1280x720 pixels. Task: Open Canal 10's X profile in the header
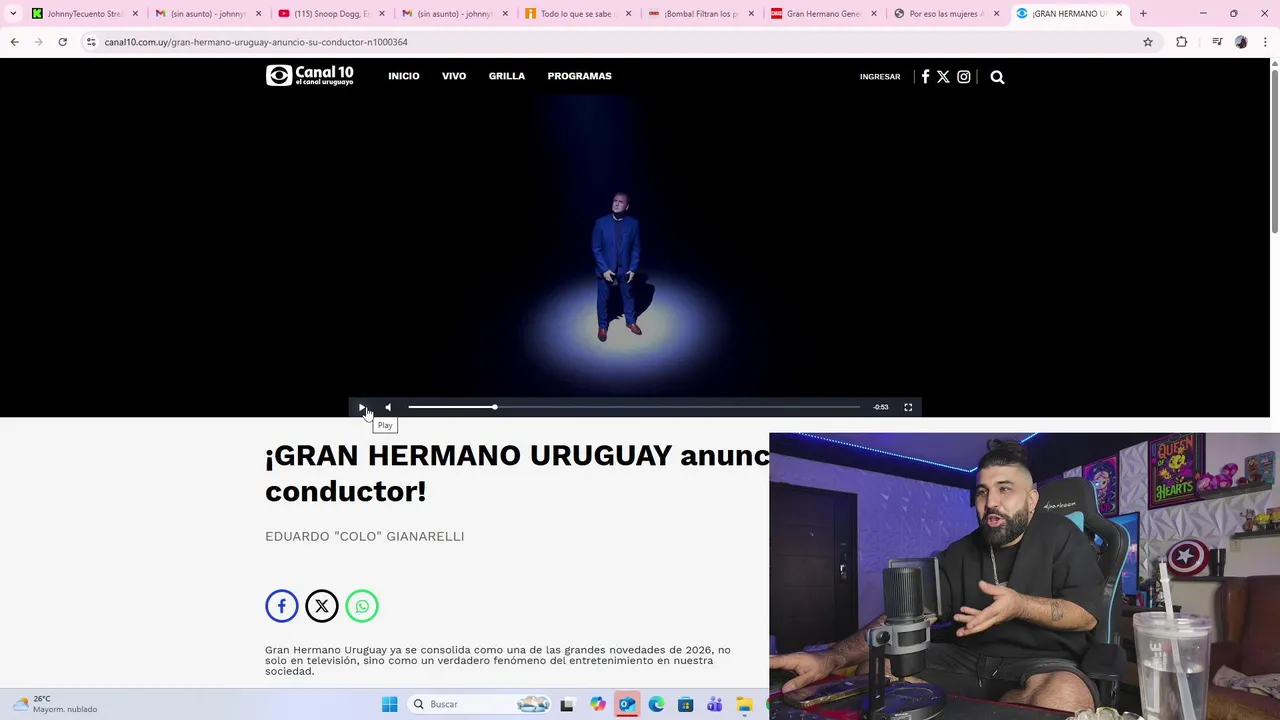(x=943, y=76)
